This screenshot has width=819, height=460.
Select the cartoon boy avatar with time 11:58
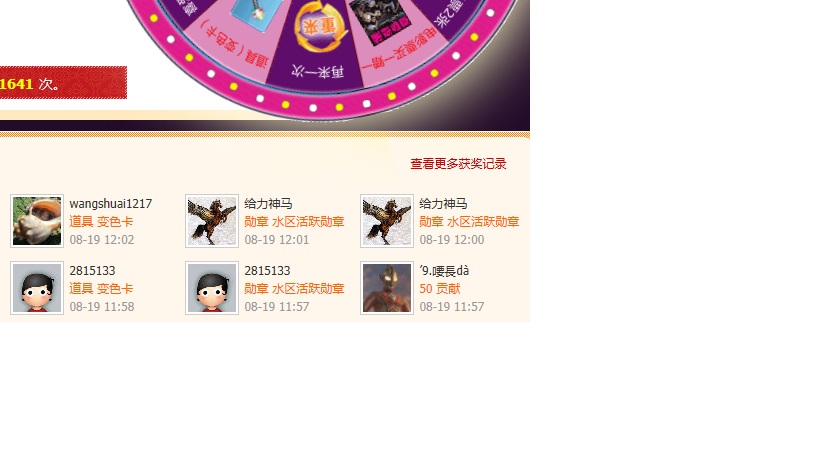pyautogui.click(x=37, y=288)
